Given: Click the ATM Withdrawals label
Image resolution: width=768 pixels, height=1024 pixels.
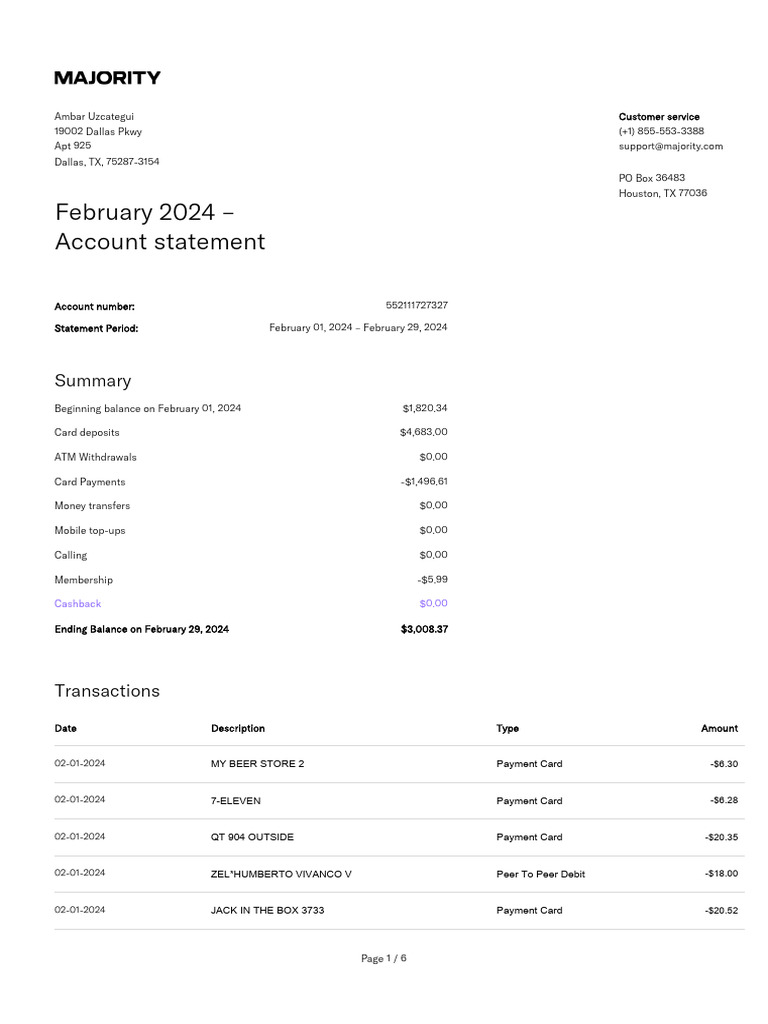Looking at the screenshot, I should [95, 457].
